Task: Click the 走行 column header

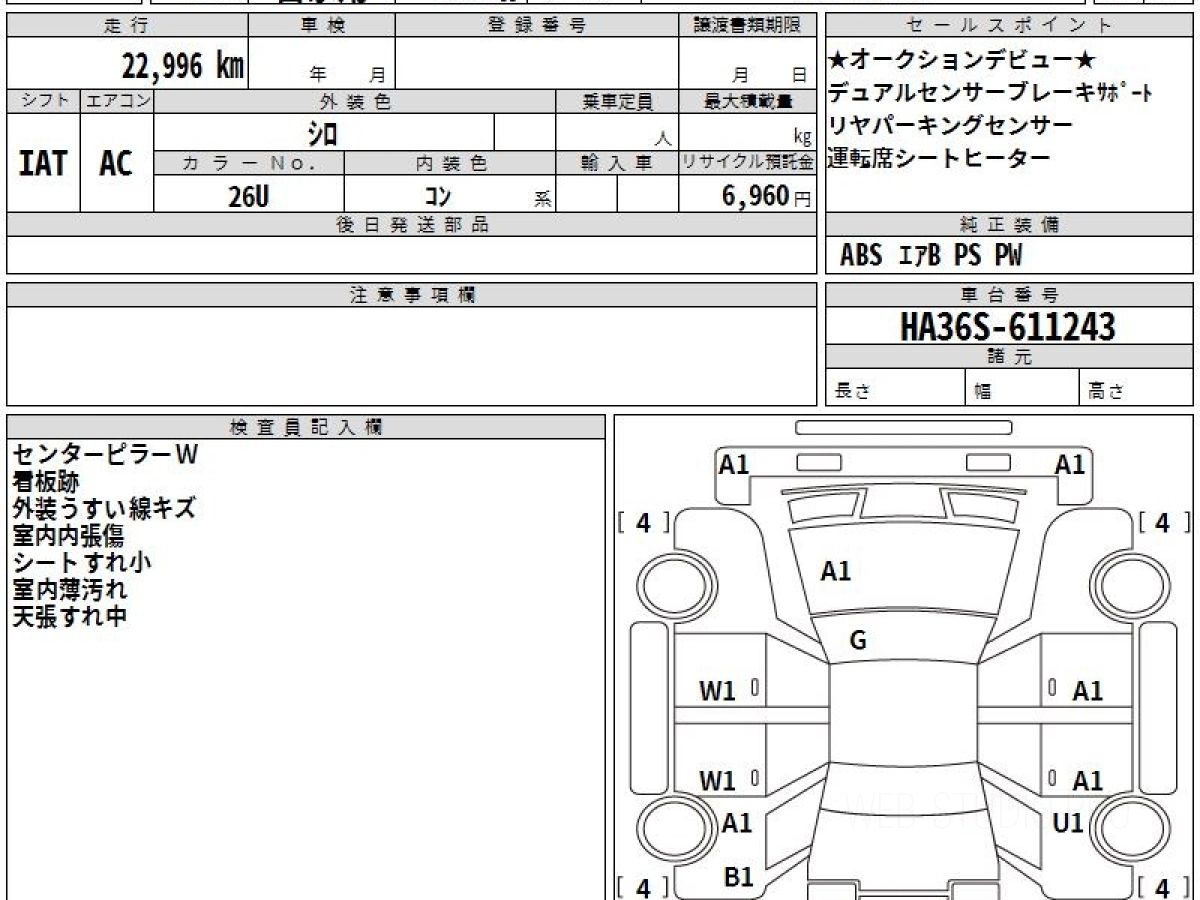Action: [127, 26]
